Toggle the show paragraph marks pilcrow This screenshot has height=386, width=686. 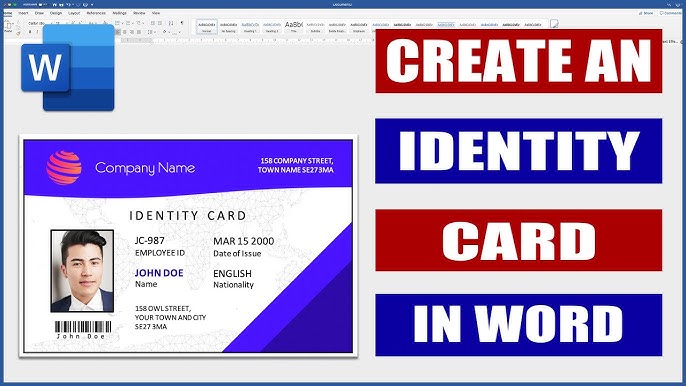[x=182, y=23]
